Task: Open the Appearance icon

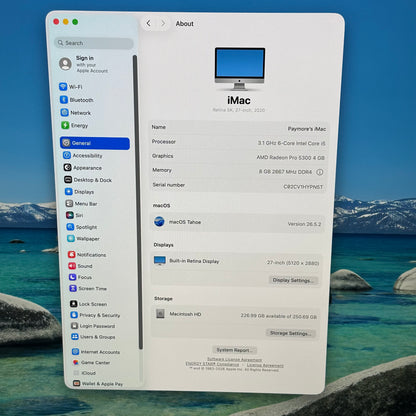Action: pyautogui.click(x=67, y=167)
